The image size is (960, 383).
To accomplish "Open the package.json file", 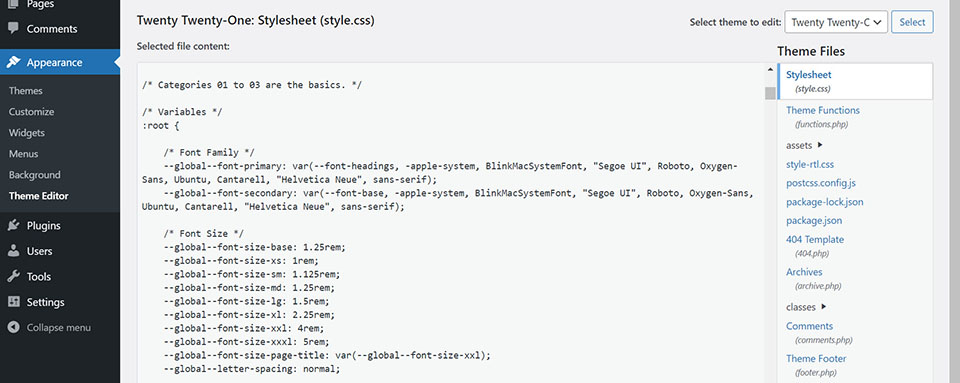I will click(x=814, y=220).
